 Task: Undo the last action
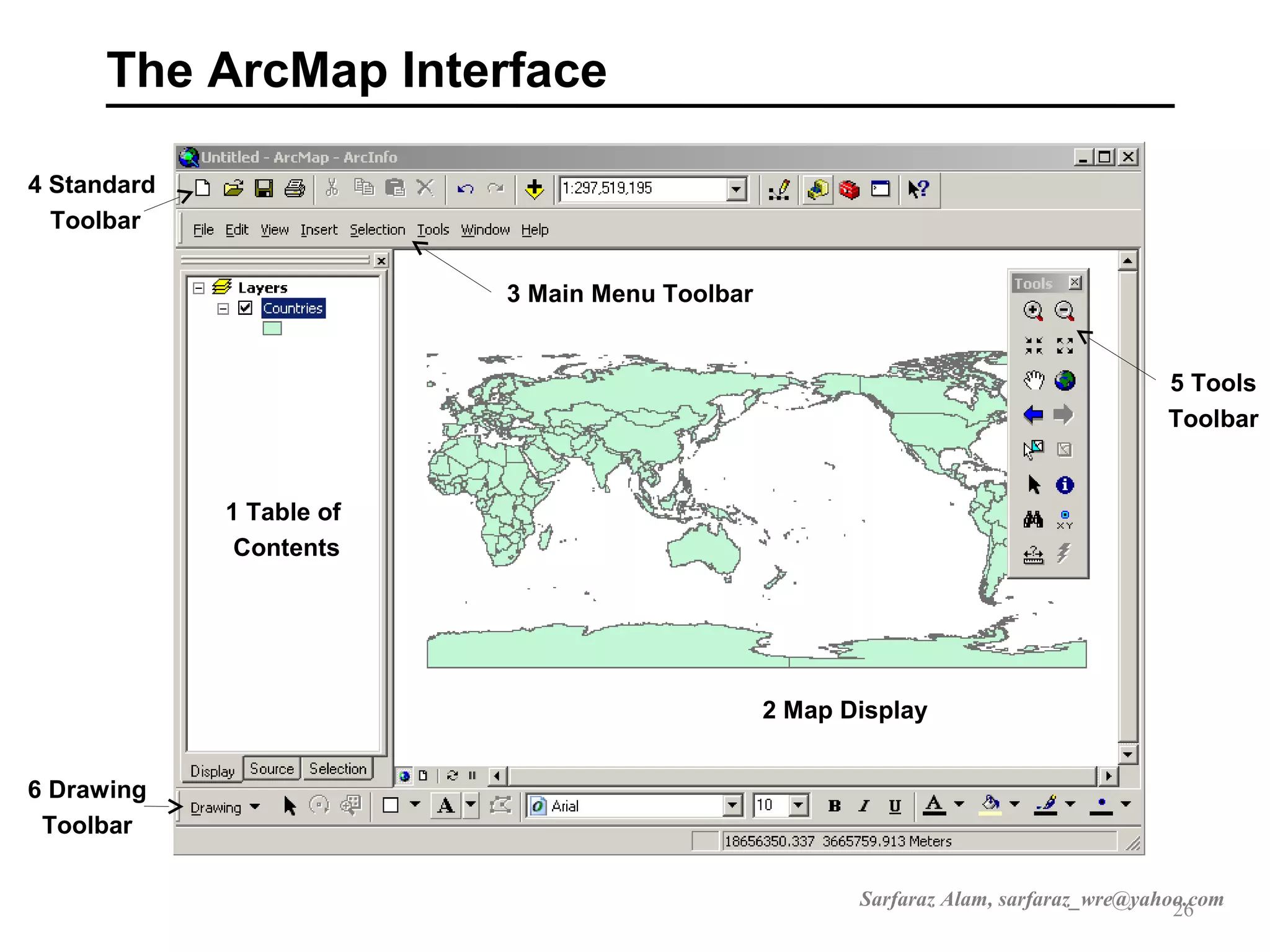[466, 188]
